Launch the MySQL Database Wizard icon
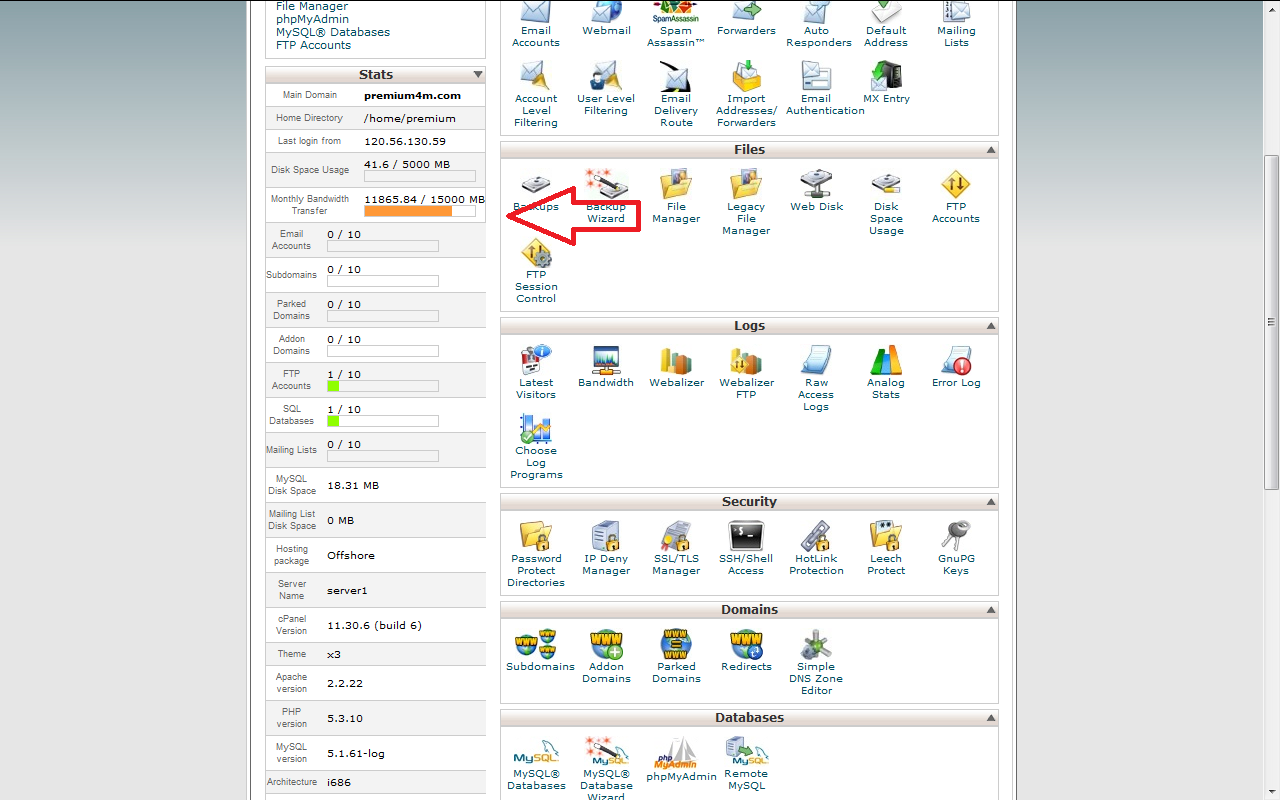Image resolution: width=1280 pixels, height=800 pixels. 606,752
